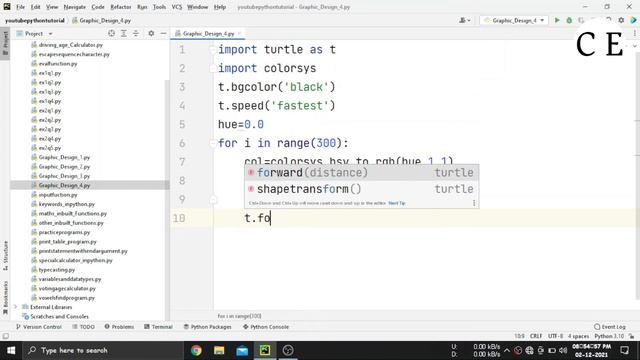640x360 pixels.
Task: Open the autocomplete popup options kebab
Action: (474, 203)
